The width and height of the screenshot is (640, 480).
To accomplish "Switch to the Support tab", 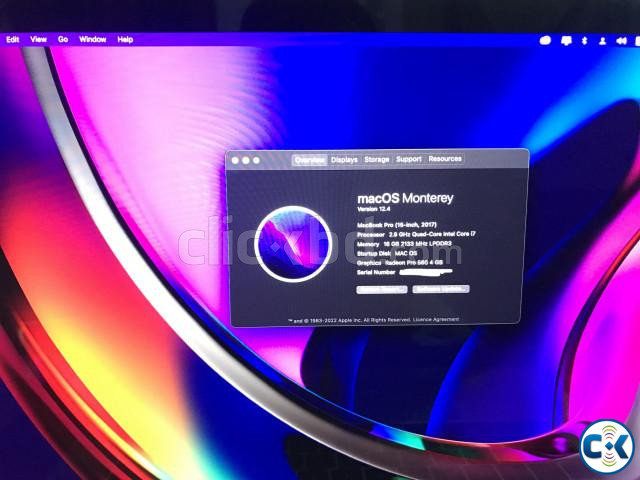I will [x=408, y=159].
